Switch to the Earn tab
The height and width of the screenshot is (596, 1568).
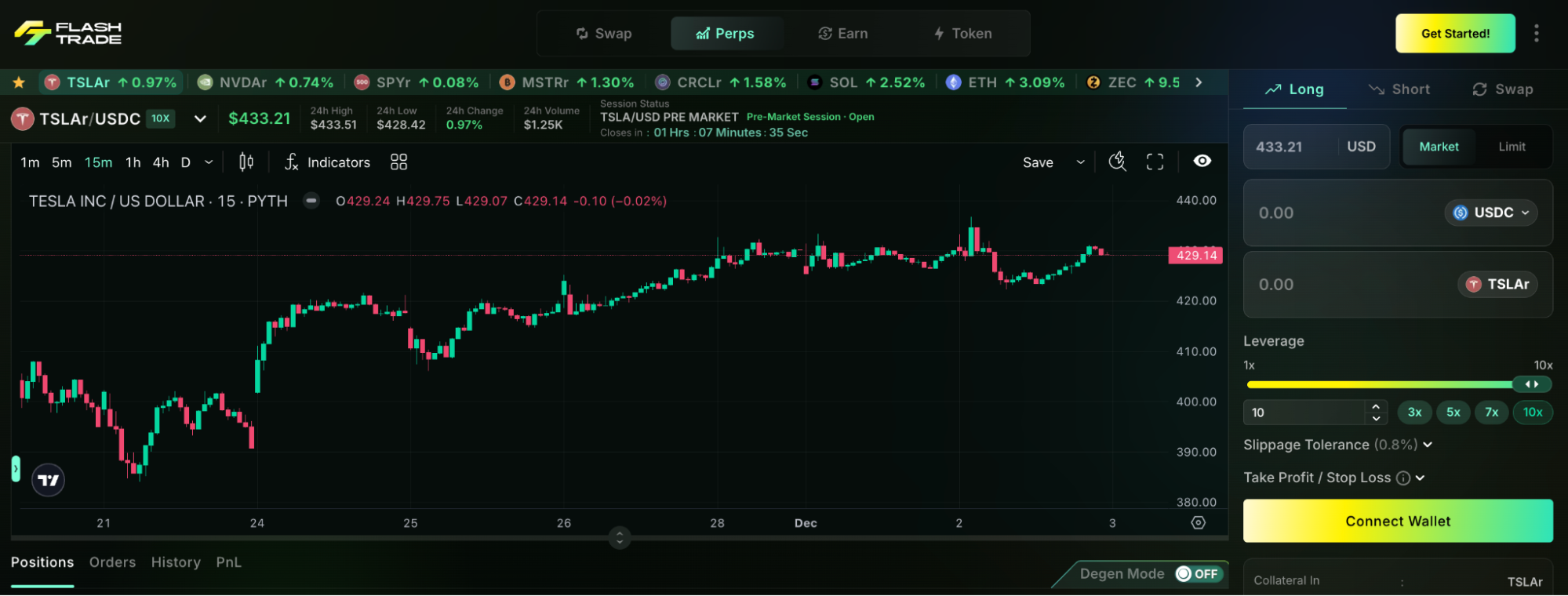pyautogui.click(x=843, y=34)
